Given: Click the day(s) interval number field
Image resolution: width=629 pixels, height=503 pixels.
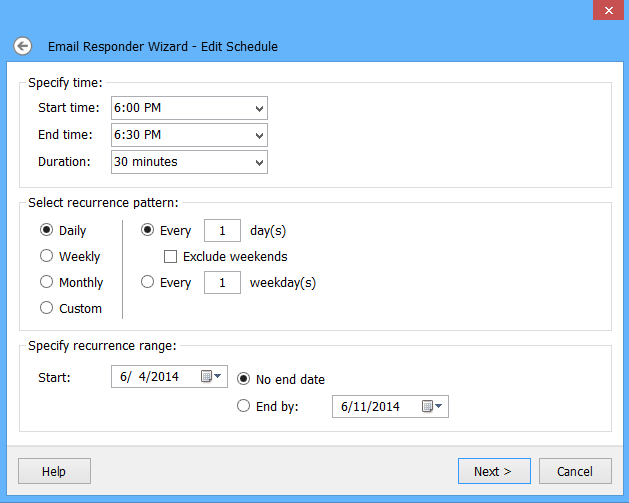Looking at the screenshot, I should coord(222,231).
